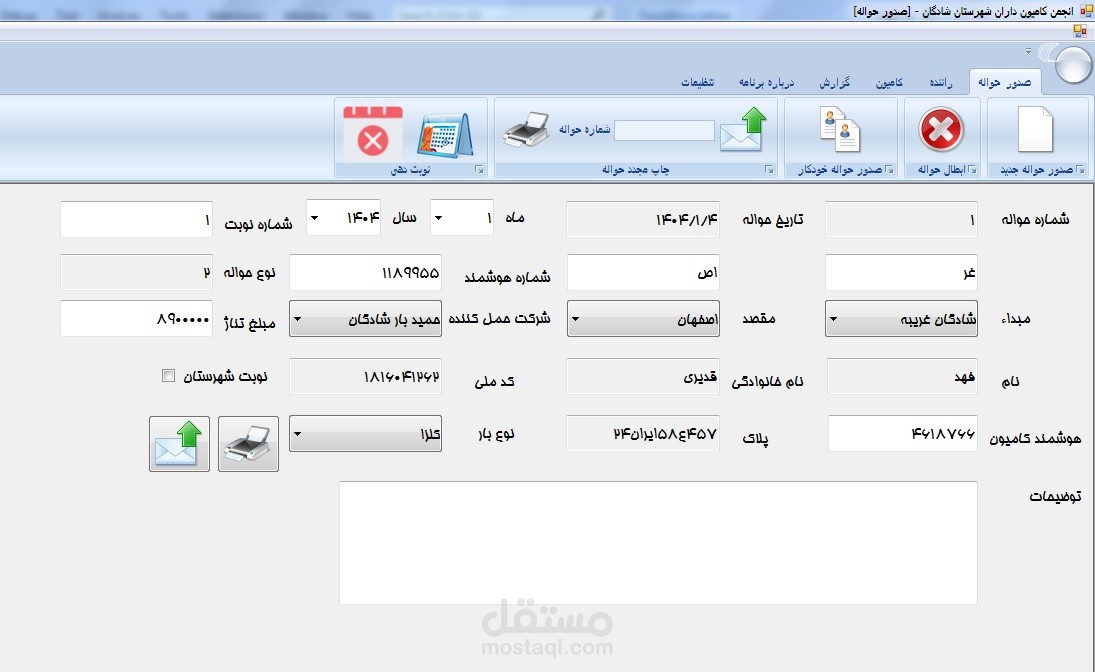Toggle the نوبت شهرستان checkbox
1095x672 pixels.
[168, 376]
